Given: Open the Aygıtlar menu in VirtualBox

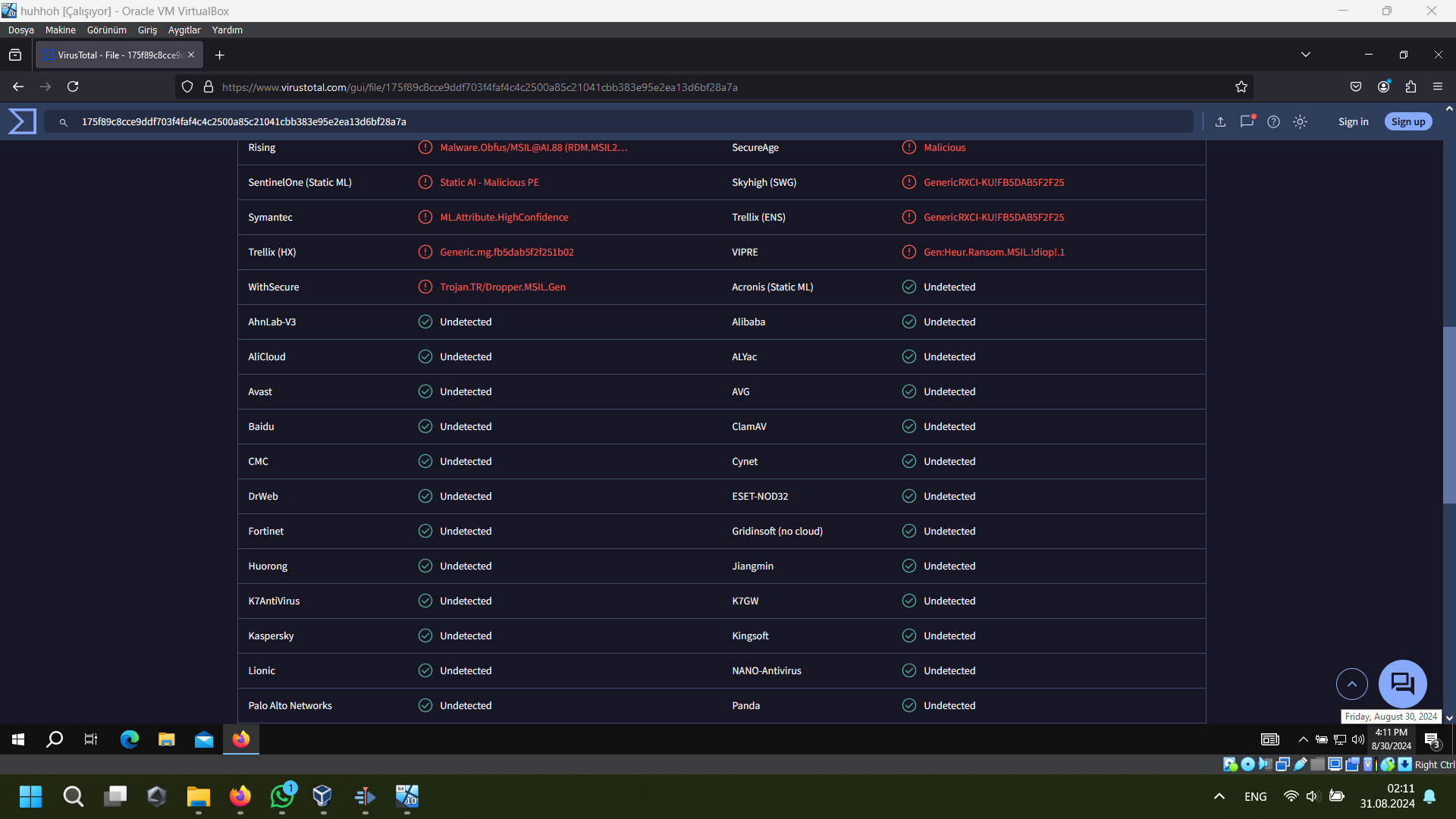Looking at the screenshot, I should click(184, 30).
